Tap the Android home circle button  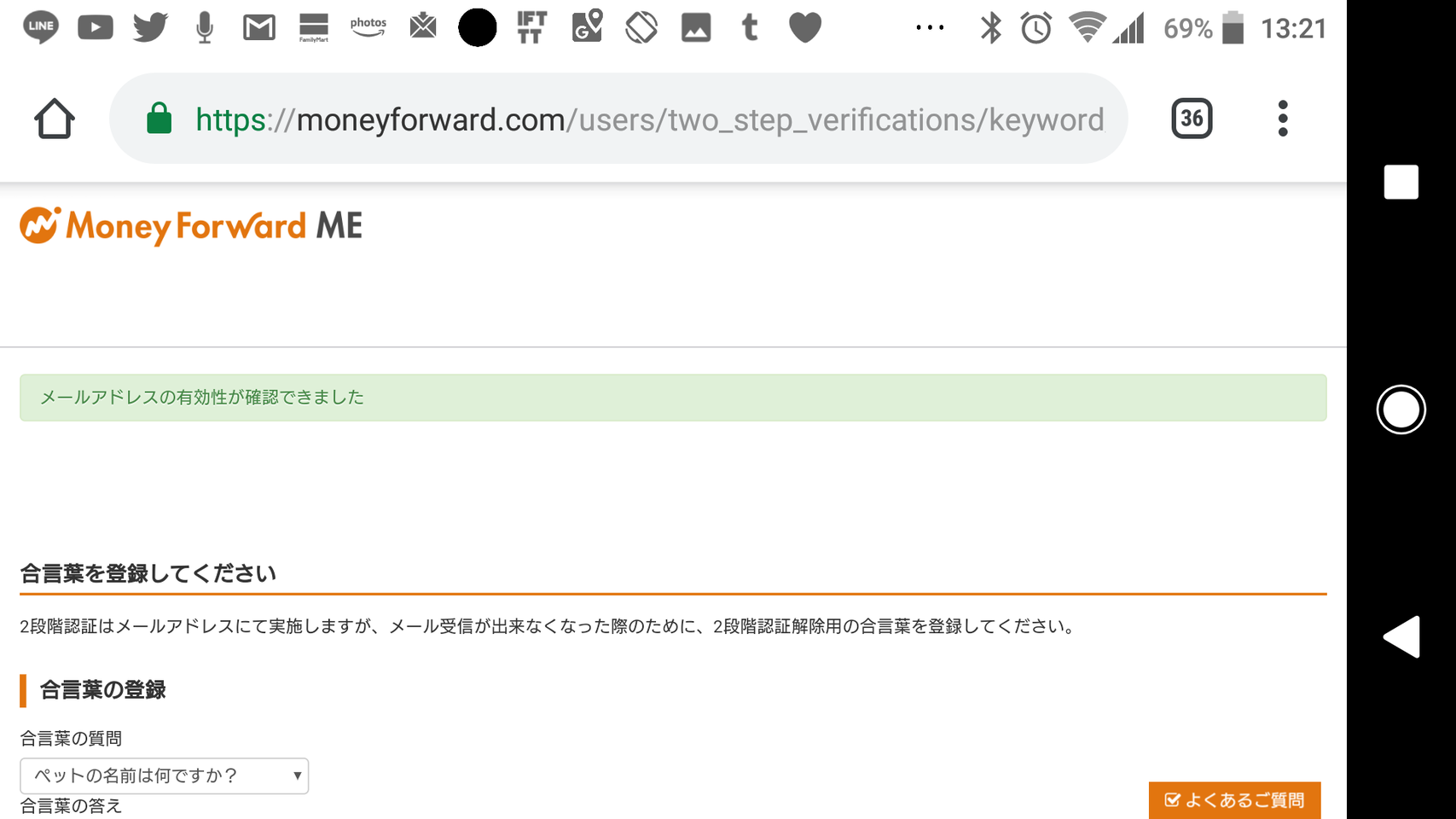(1401, 409)
